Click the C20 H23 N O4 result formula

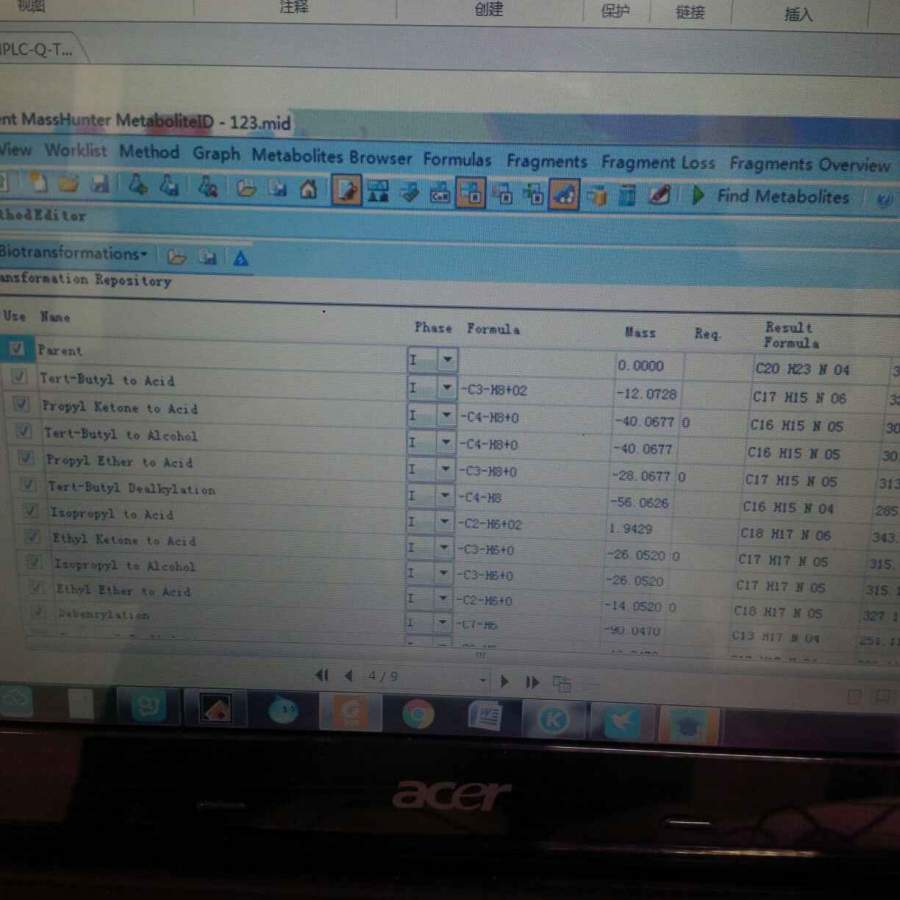click(802, 369)
